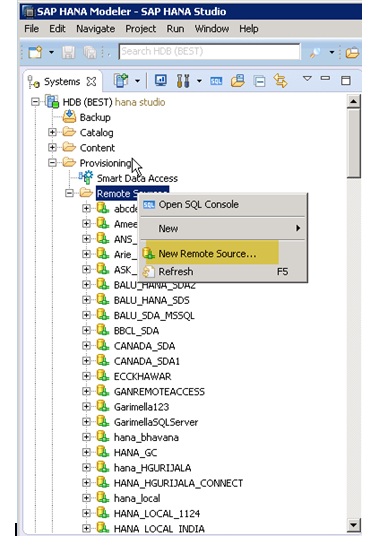Open SQL console via toolbar SQL icon

click(216, 81)
